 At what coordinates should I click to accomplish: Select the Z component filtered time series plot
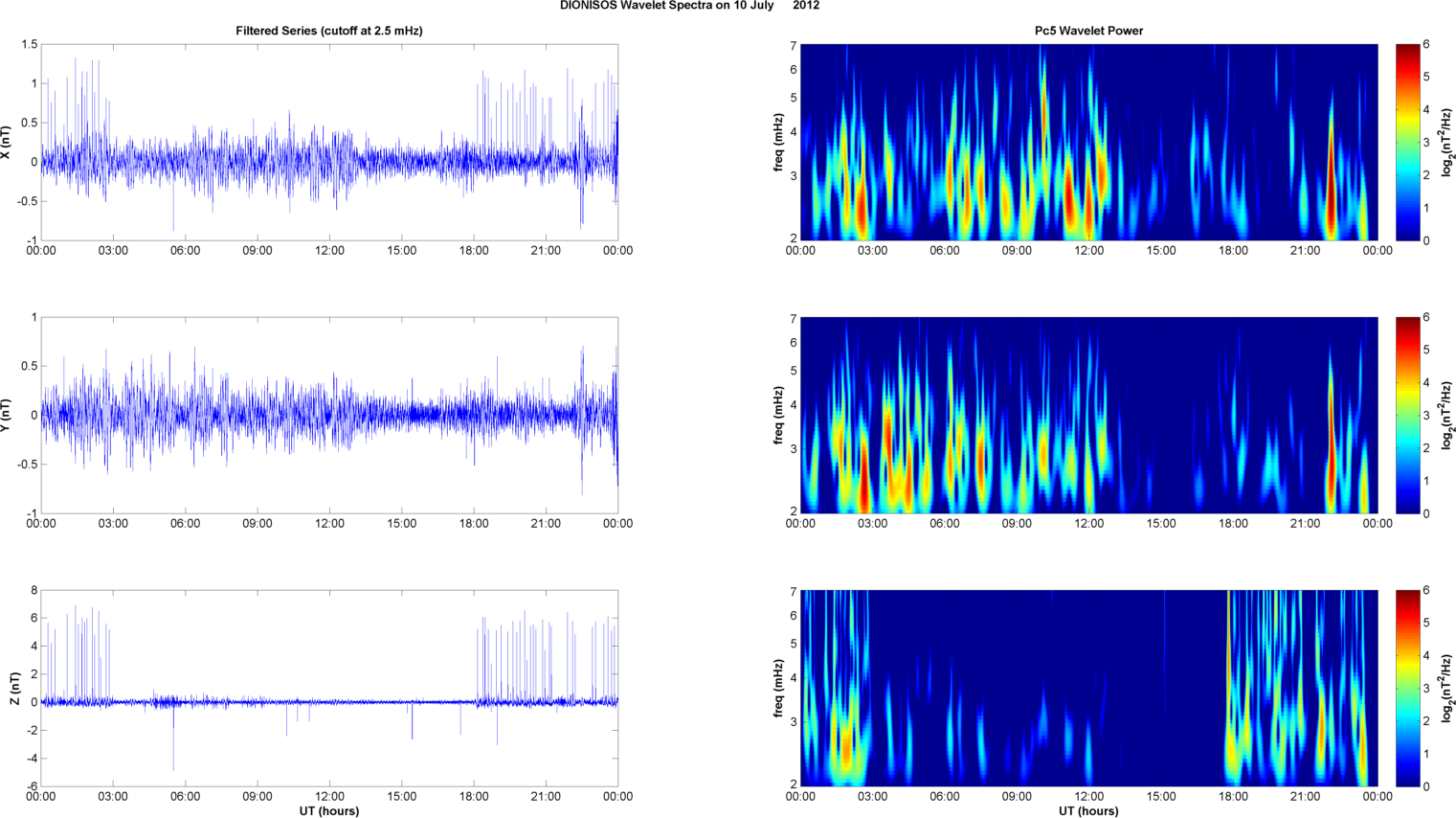[329, 688]
